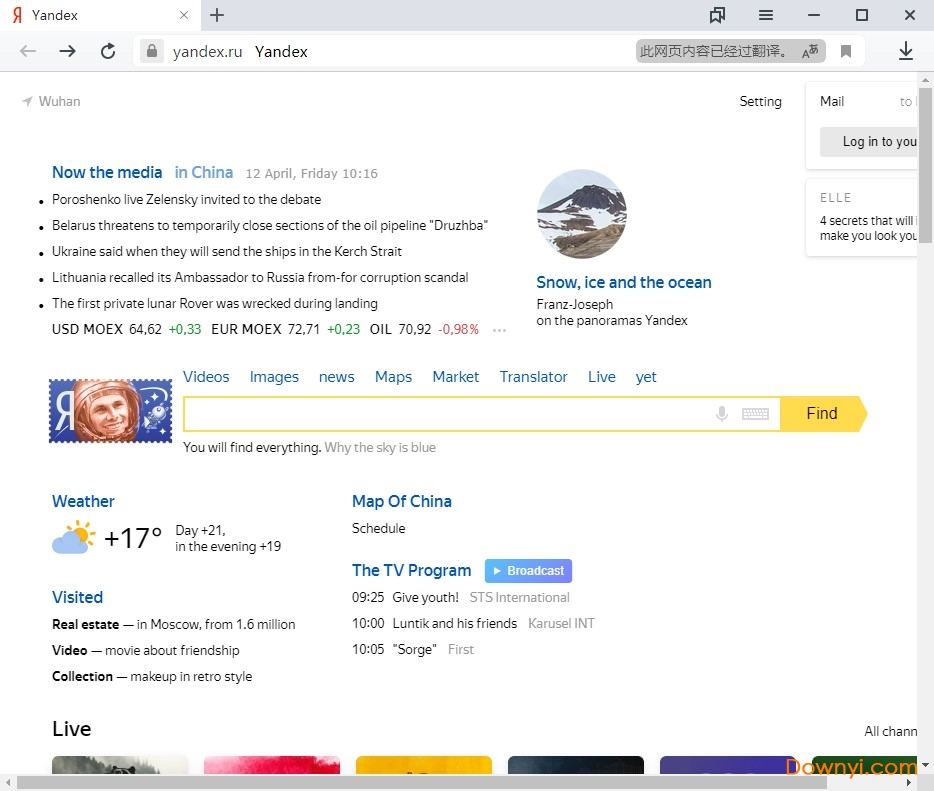Open the Translator search tab

pyautogui.click(x=534, y=377)
